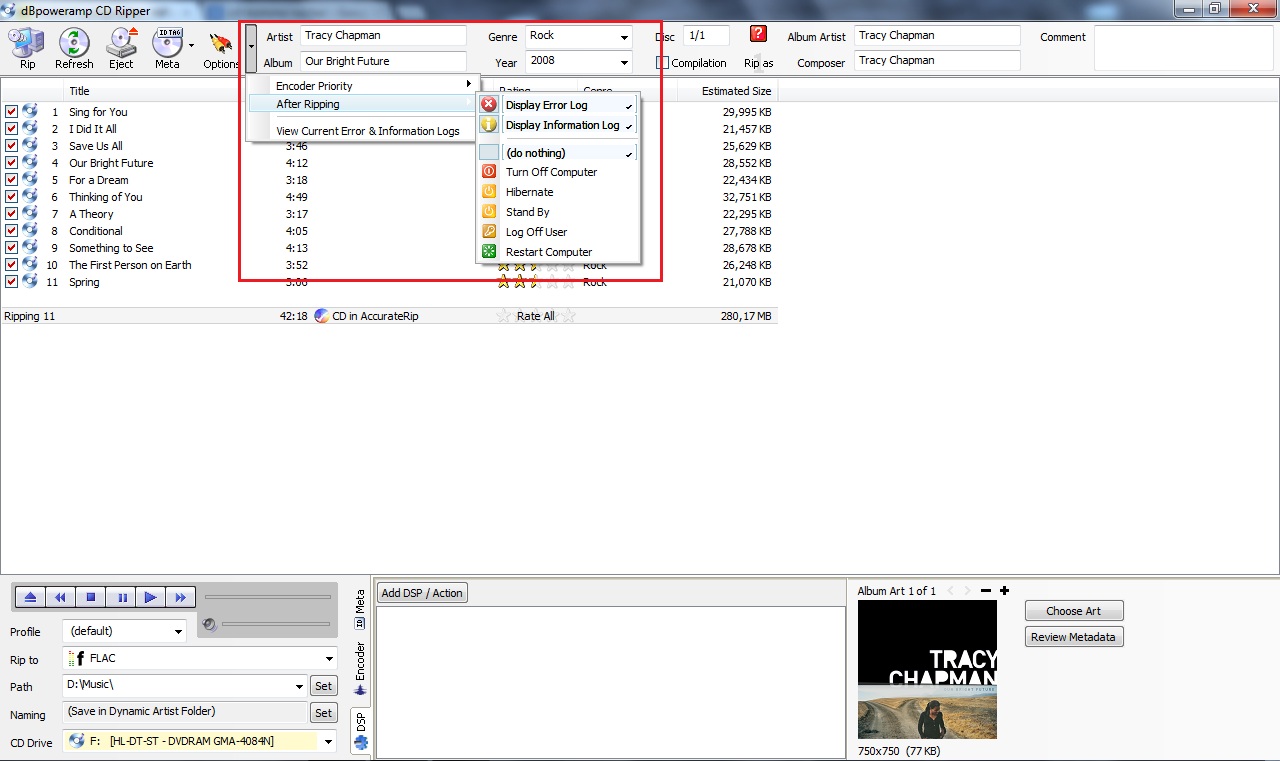Click the Choose Art button

1073,611
